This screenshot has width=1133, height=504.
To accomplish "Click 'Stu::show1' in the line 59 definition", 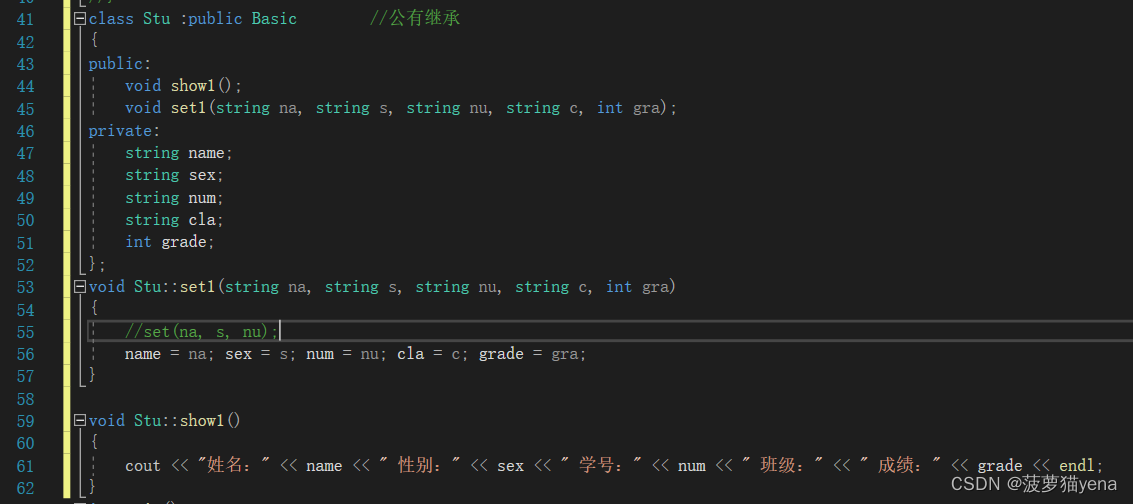I will click(x=179, y=420).
